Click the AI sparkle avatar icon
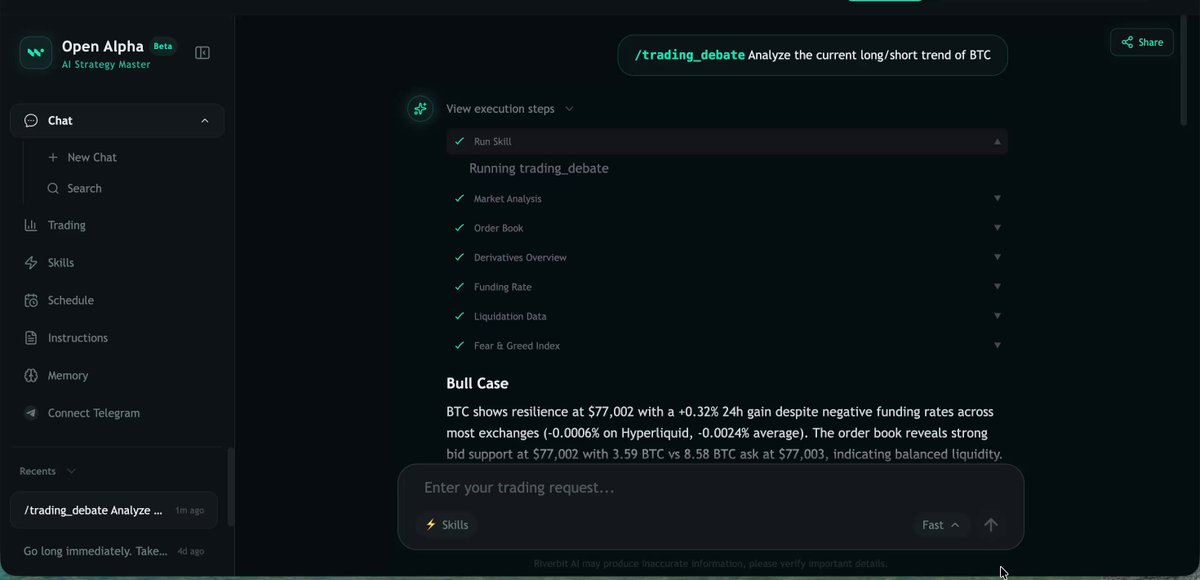1200x580 pixels. [x=420, y=109]
